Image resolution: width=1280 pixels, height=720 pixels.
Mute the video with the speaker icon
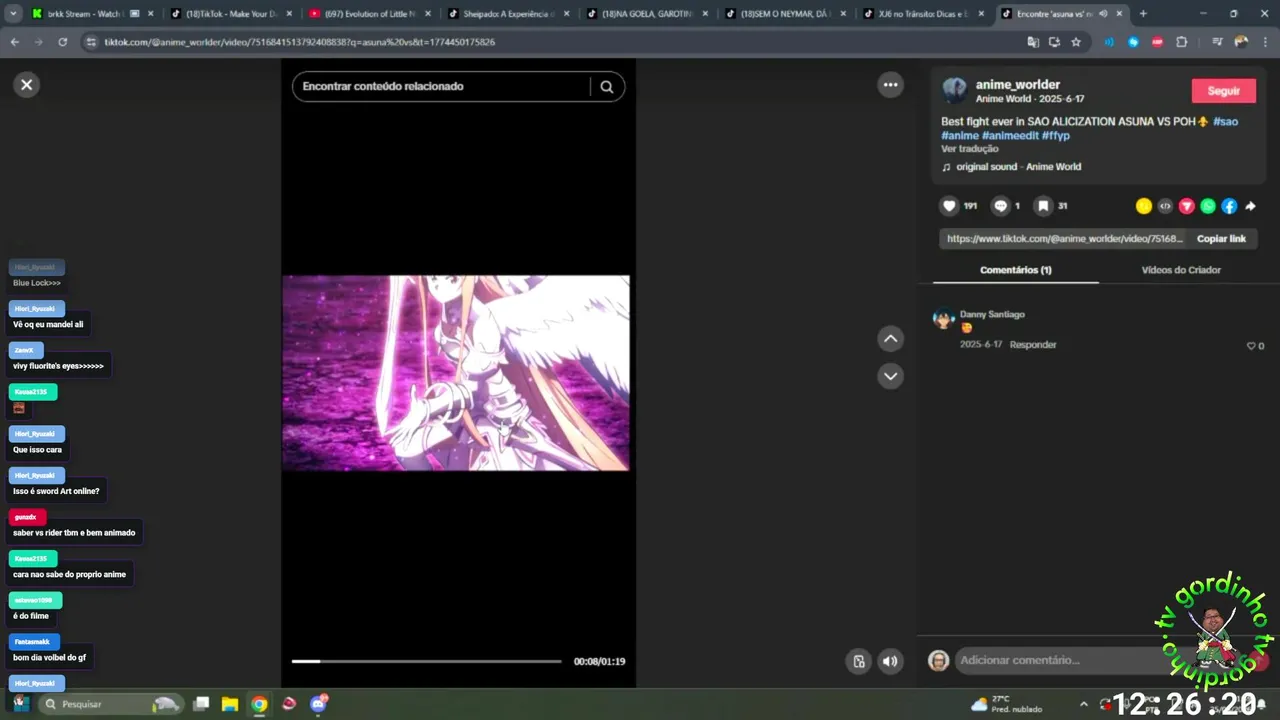[890, 661]
